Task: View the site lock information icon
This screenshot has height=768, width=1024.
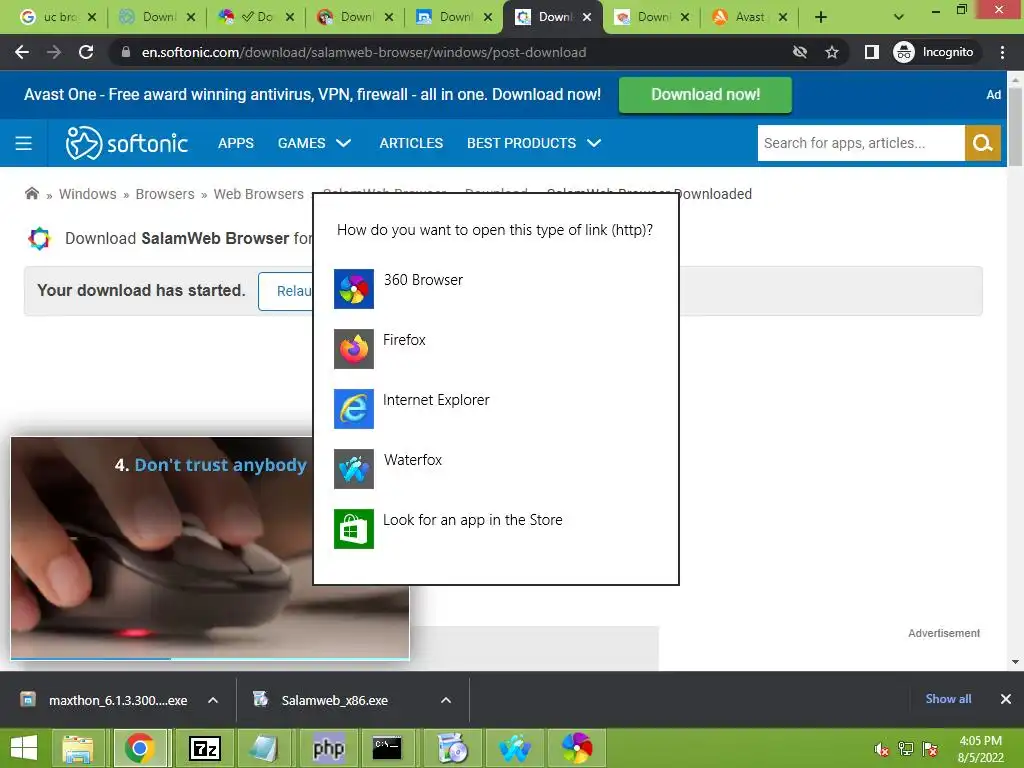Action: coord(126,52)
